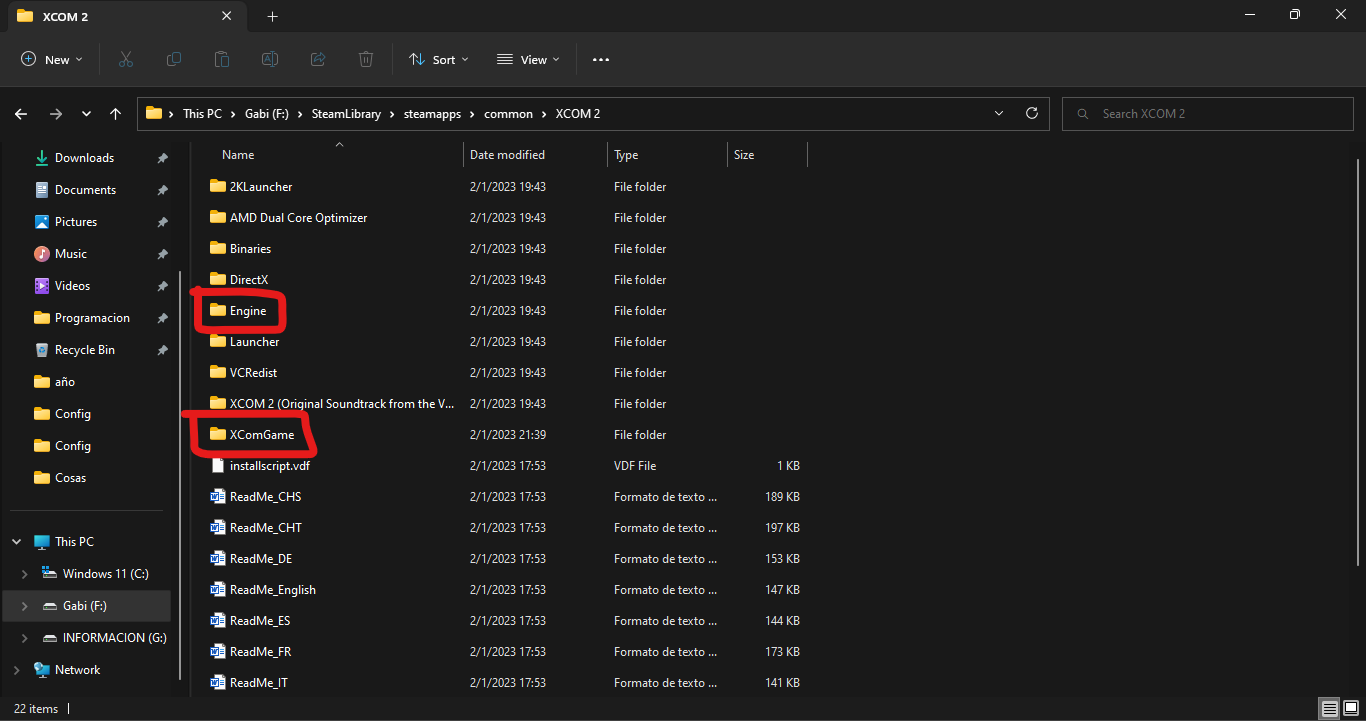Click the common breadcrumb segment
Image resolution: width=1366 pixels, height=721 pixels.
click(508, 114)
